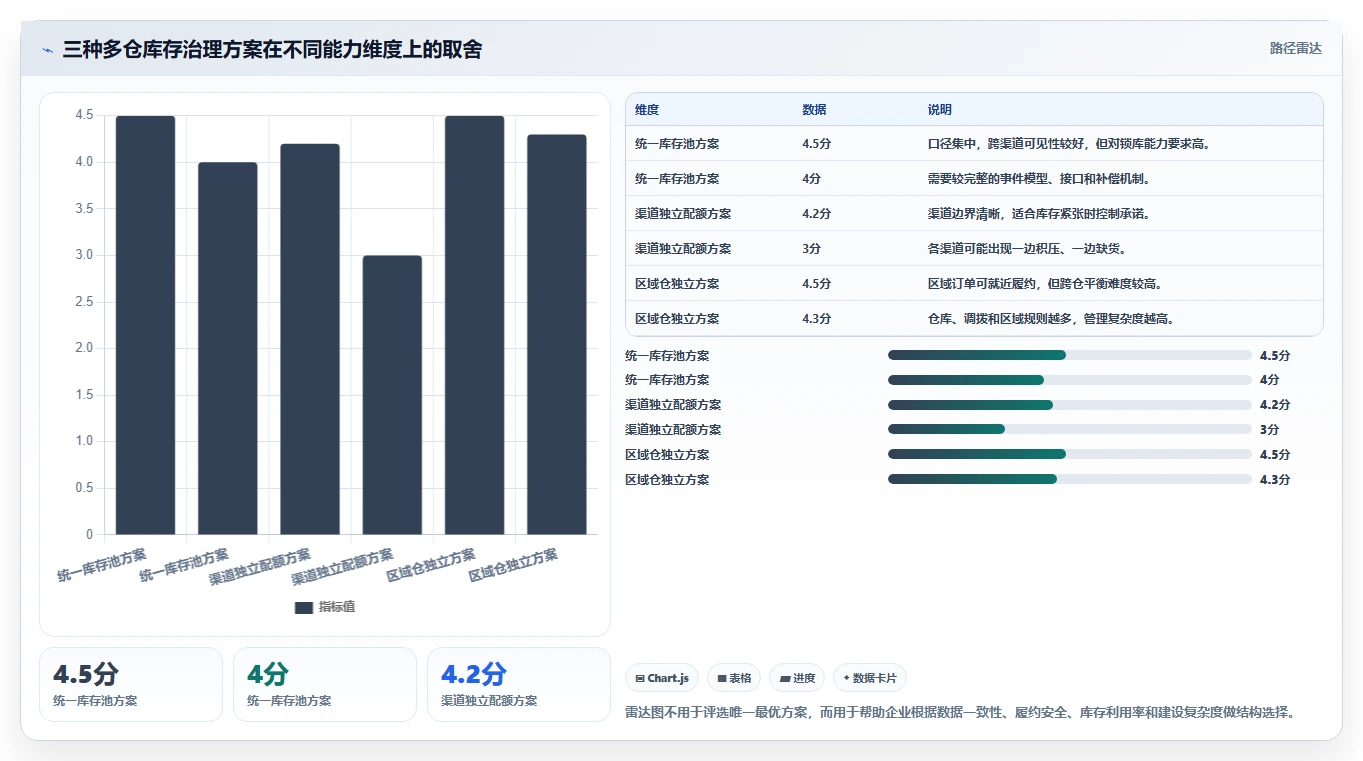Click the Chart.js chip icon

point(640,678)
